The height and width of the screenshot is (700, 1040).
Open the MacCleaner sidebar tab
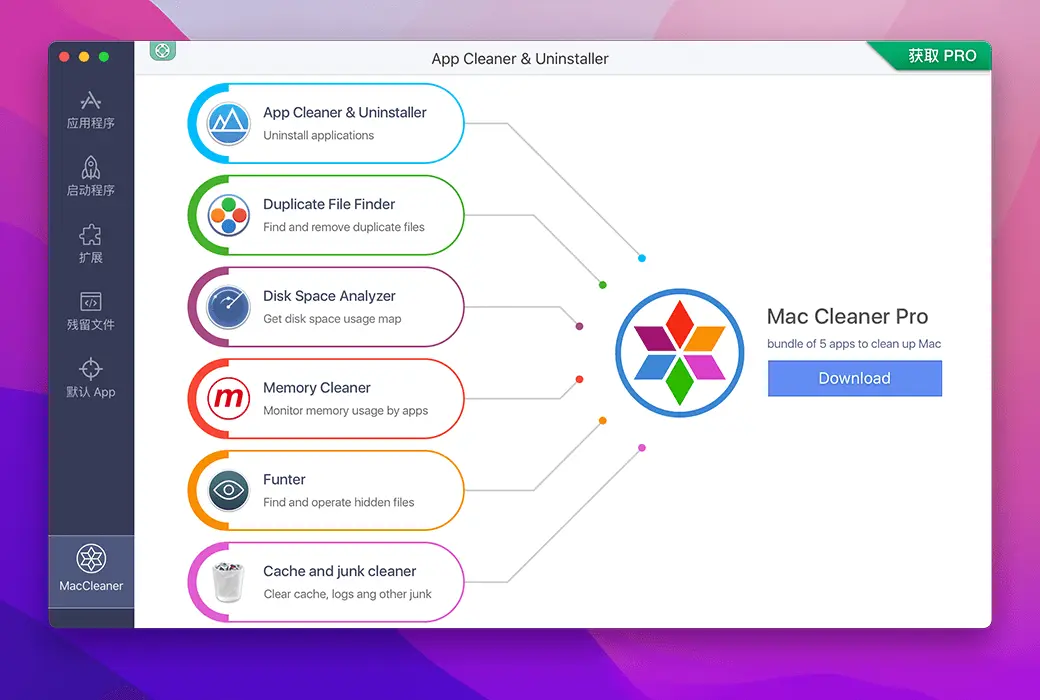pos(91,571)
